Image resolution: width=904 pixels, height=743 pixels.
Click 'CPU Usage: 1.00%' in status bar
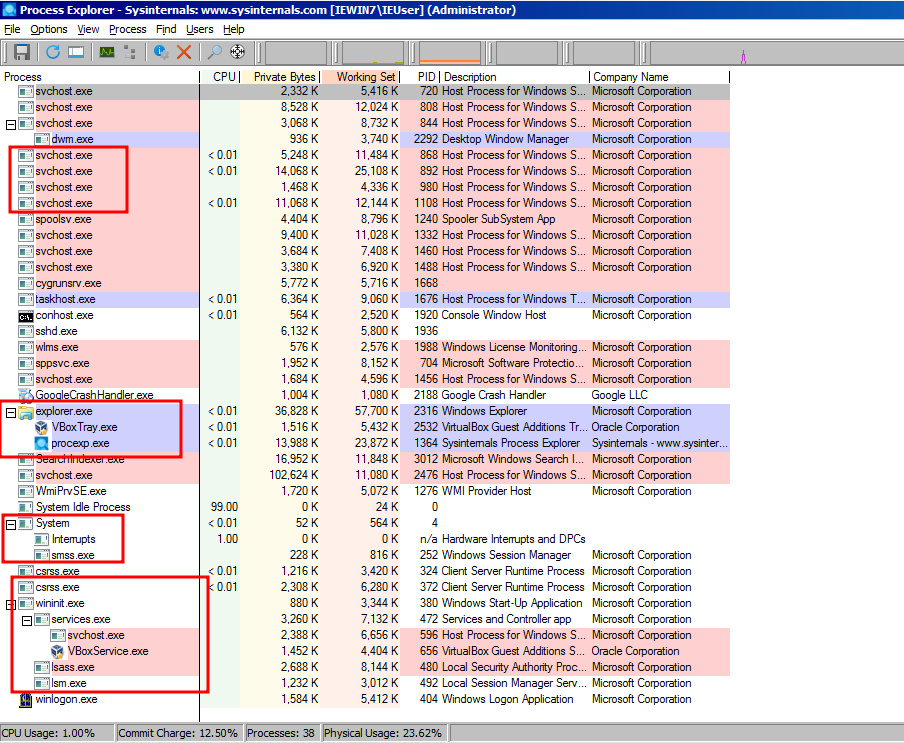pyautogui.click(x=48, y=733)
